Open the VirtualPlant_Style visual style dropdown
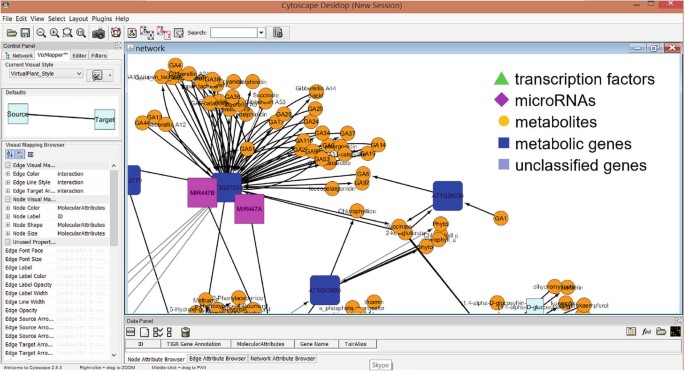 [x=46, y=74]
